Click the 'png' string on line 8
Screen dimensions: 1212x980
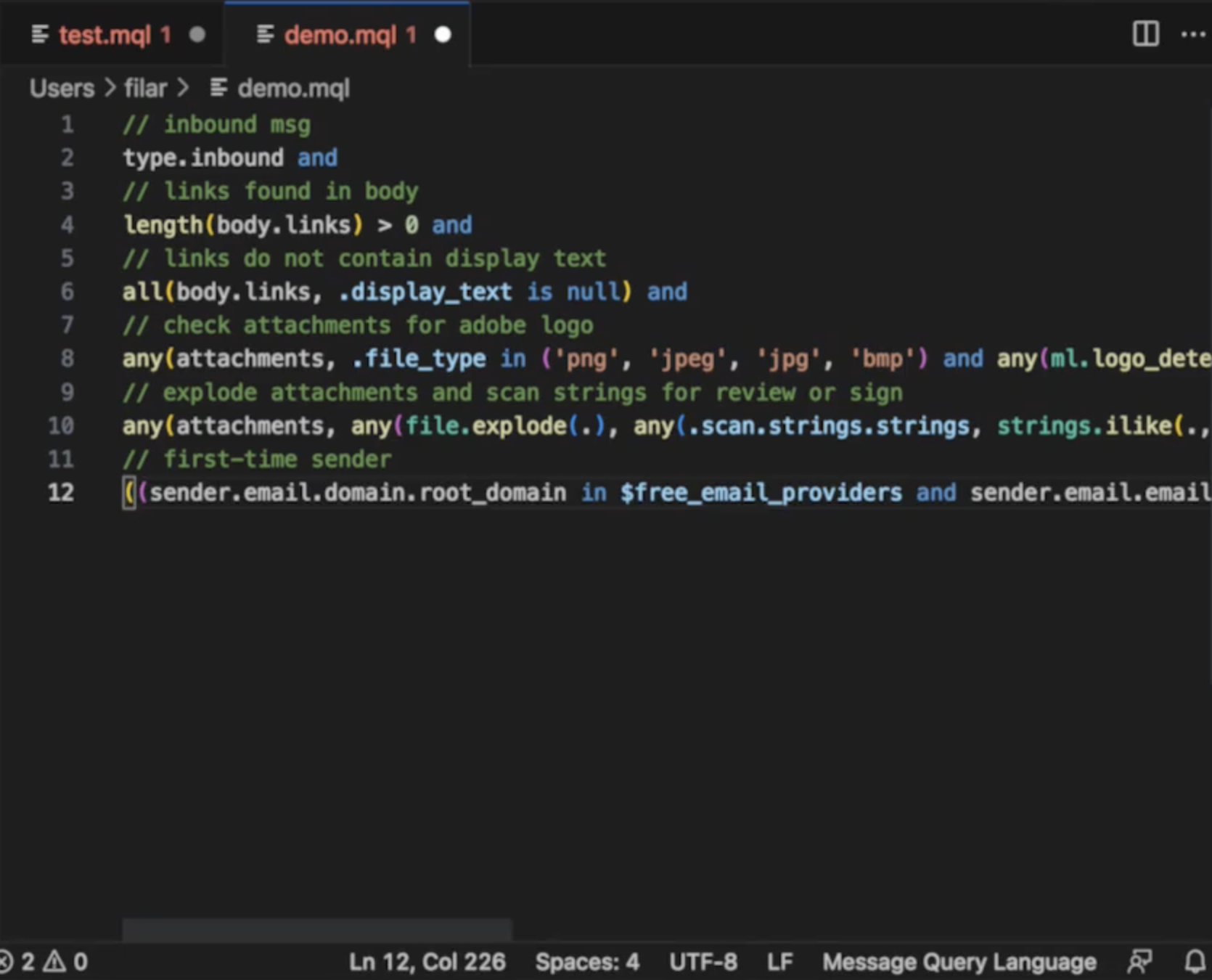pos(586,359)
